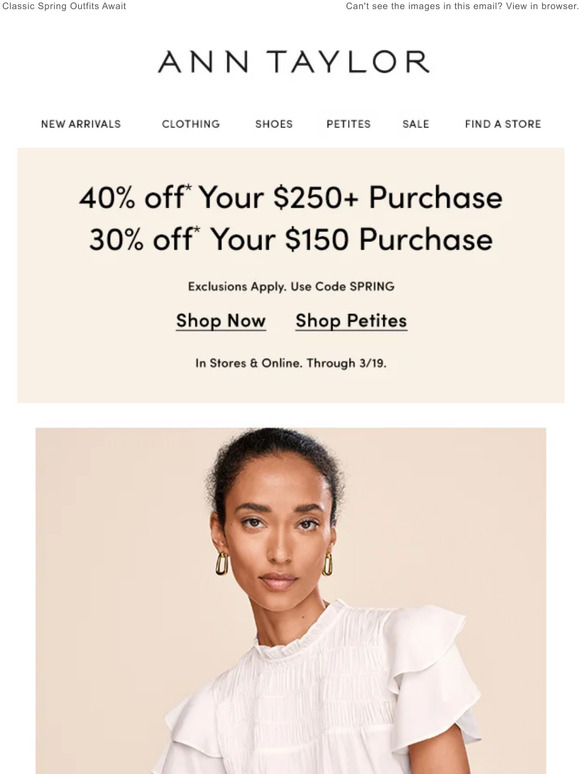Click the Shop Now link
The width and height of the screenshot is (580, 774).
(x=221, y=321)
